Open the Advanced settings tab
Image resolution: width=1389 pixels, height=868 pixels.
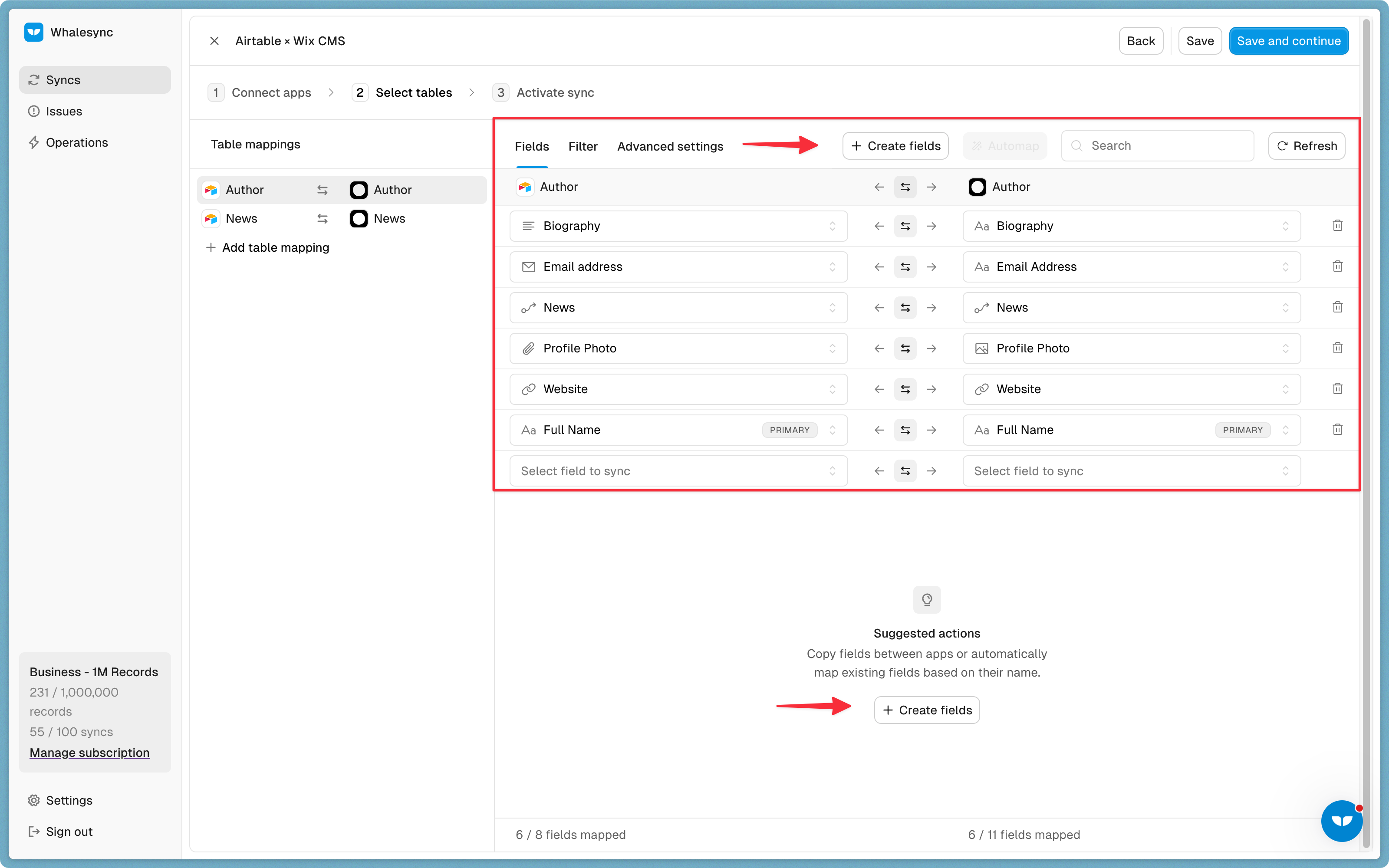670,146
